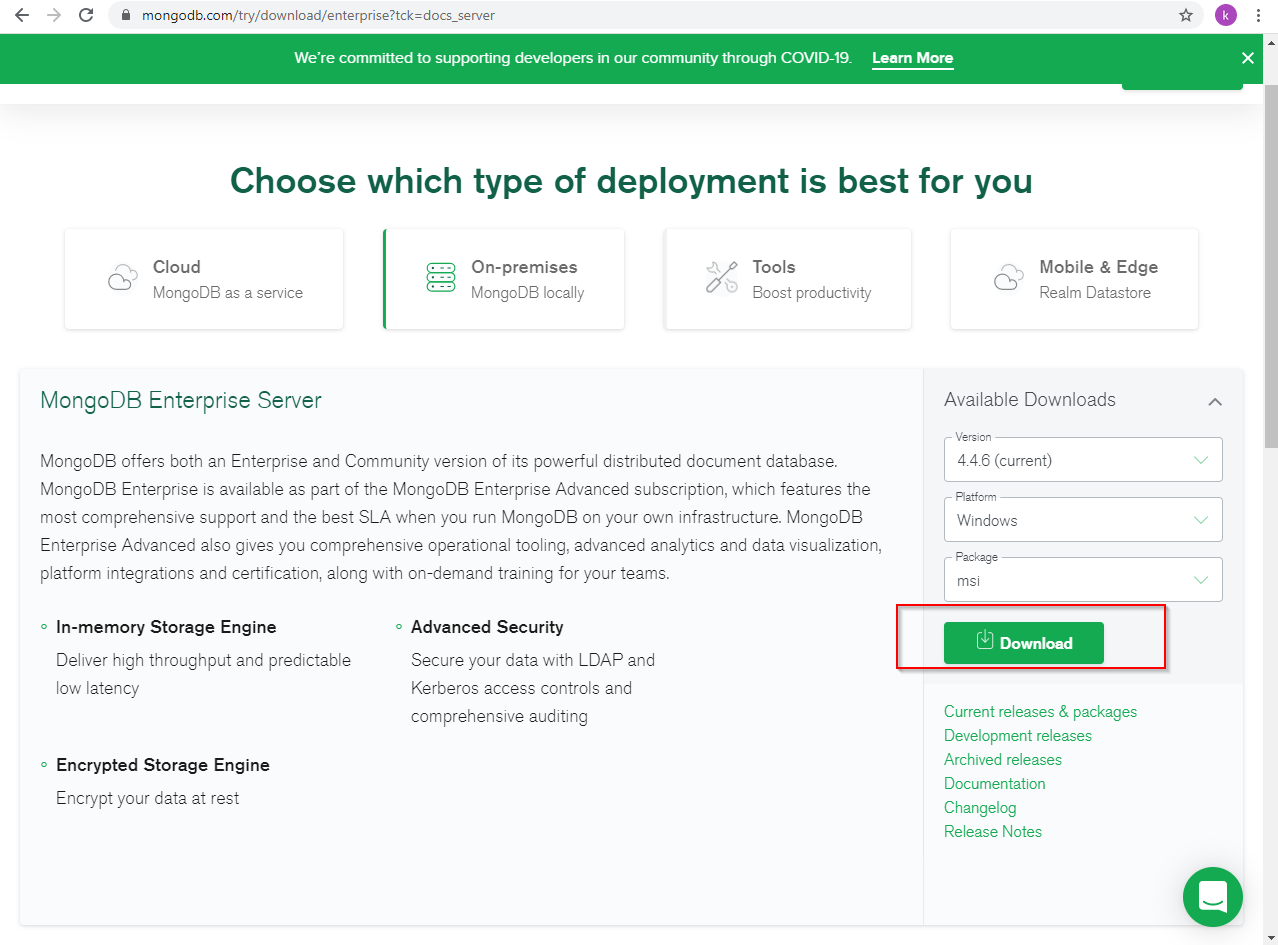Screen dimensions: 1278x945
Task: Go back using the browser back arrow
Action: point(22,15)
